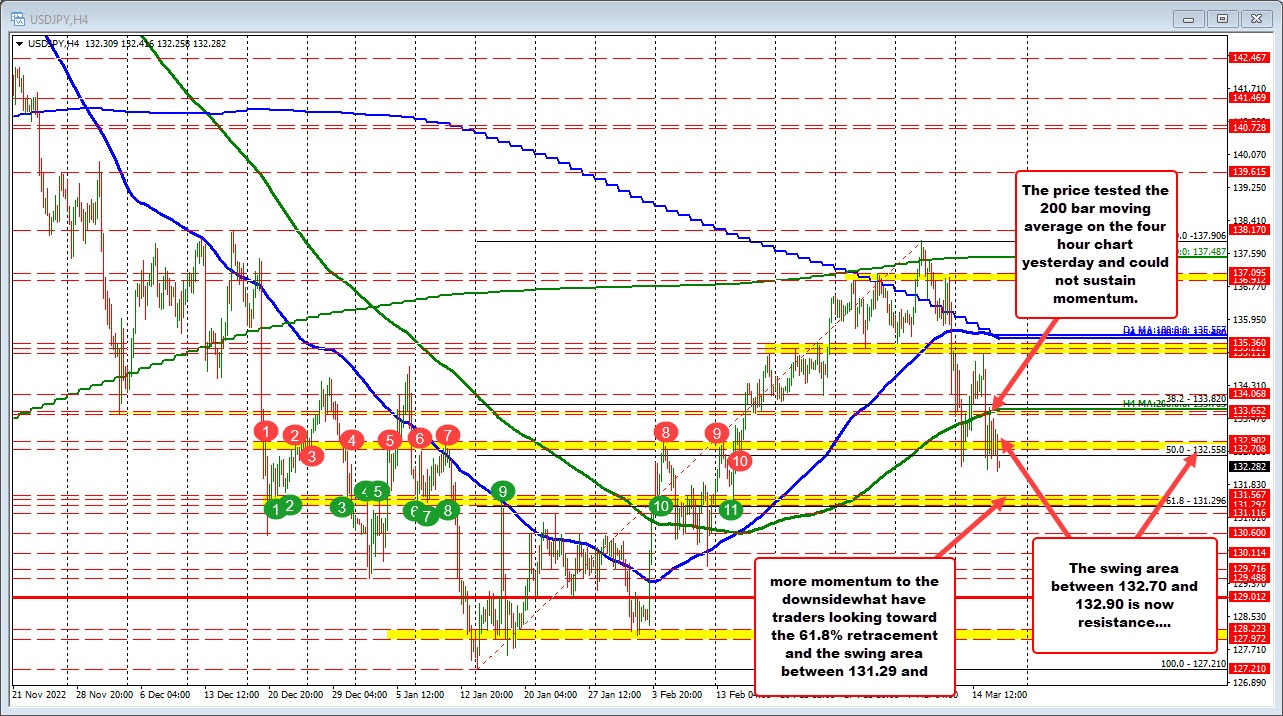Click the 141.469 red price label
1283x716 pixels.
1247,97
